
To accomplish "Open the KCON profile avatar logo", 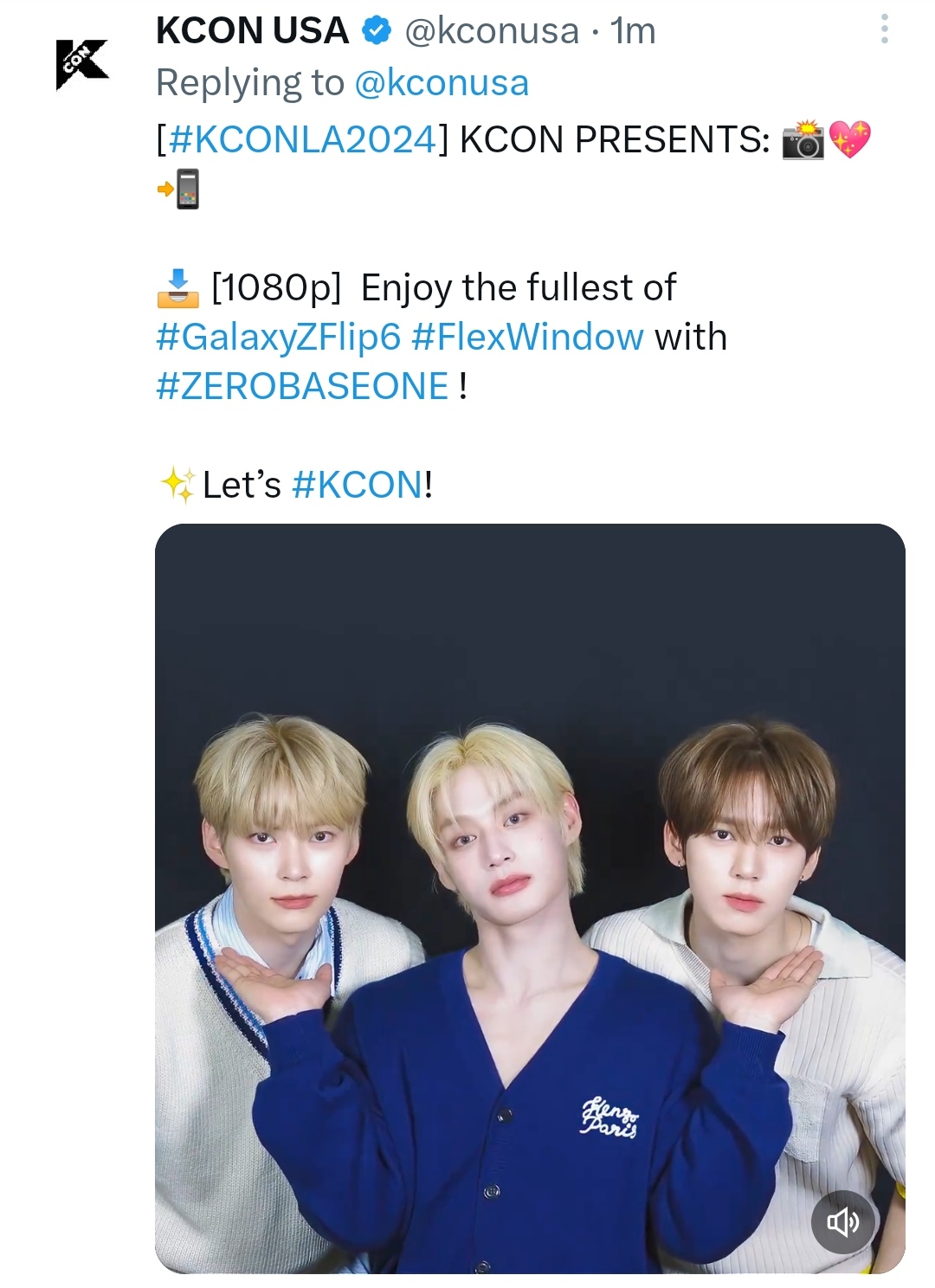I will (x=82, y=64).
